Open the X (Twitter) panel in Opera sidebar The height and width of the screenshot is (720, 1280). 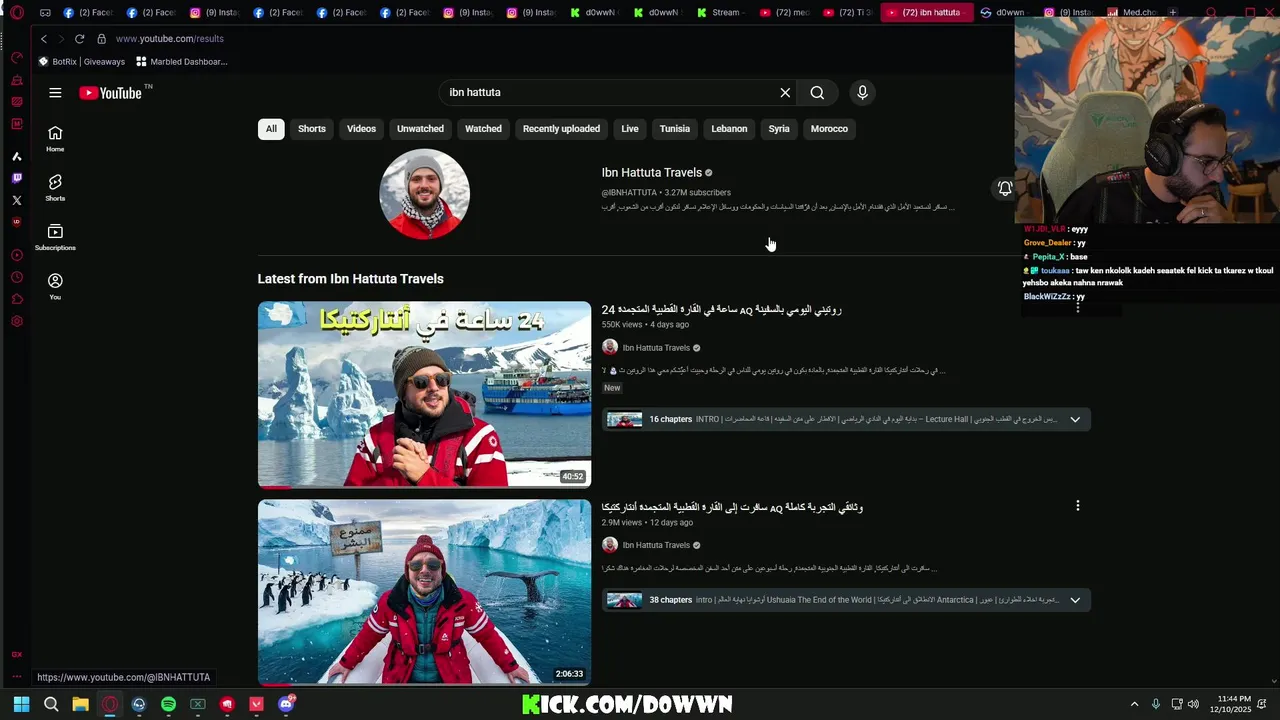17,200
